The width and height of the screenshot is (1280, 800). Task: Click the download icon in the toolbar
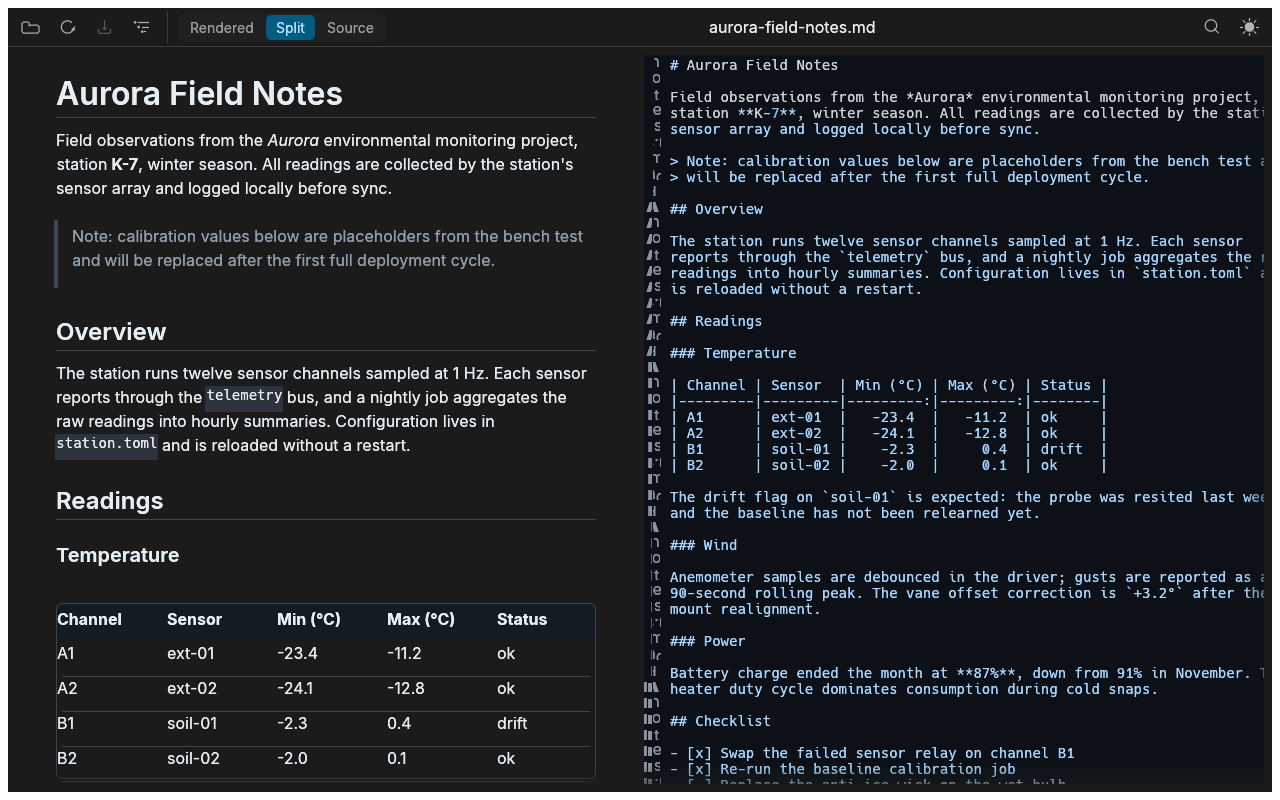(x=105, y=27)
